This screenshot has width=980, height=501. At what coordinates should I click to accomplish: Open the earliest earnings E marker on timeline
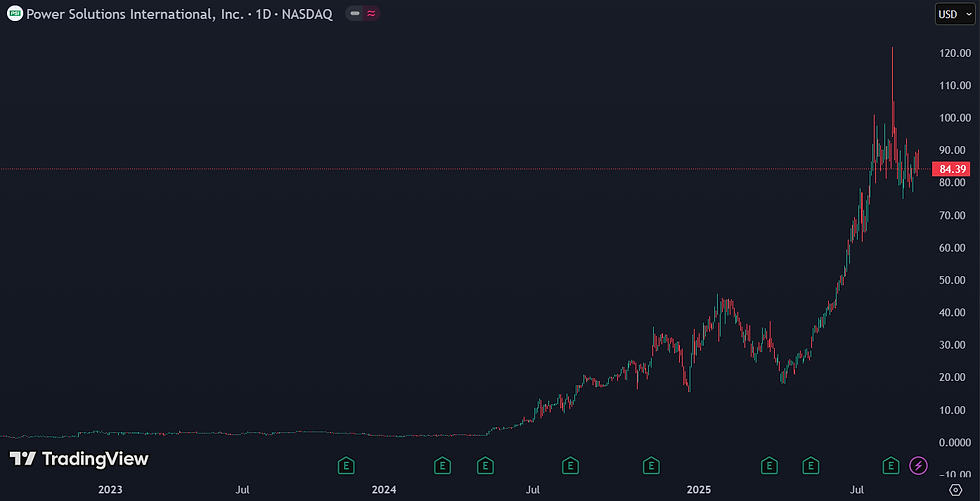pos(346,465)
